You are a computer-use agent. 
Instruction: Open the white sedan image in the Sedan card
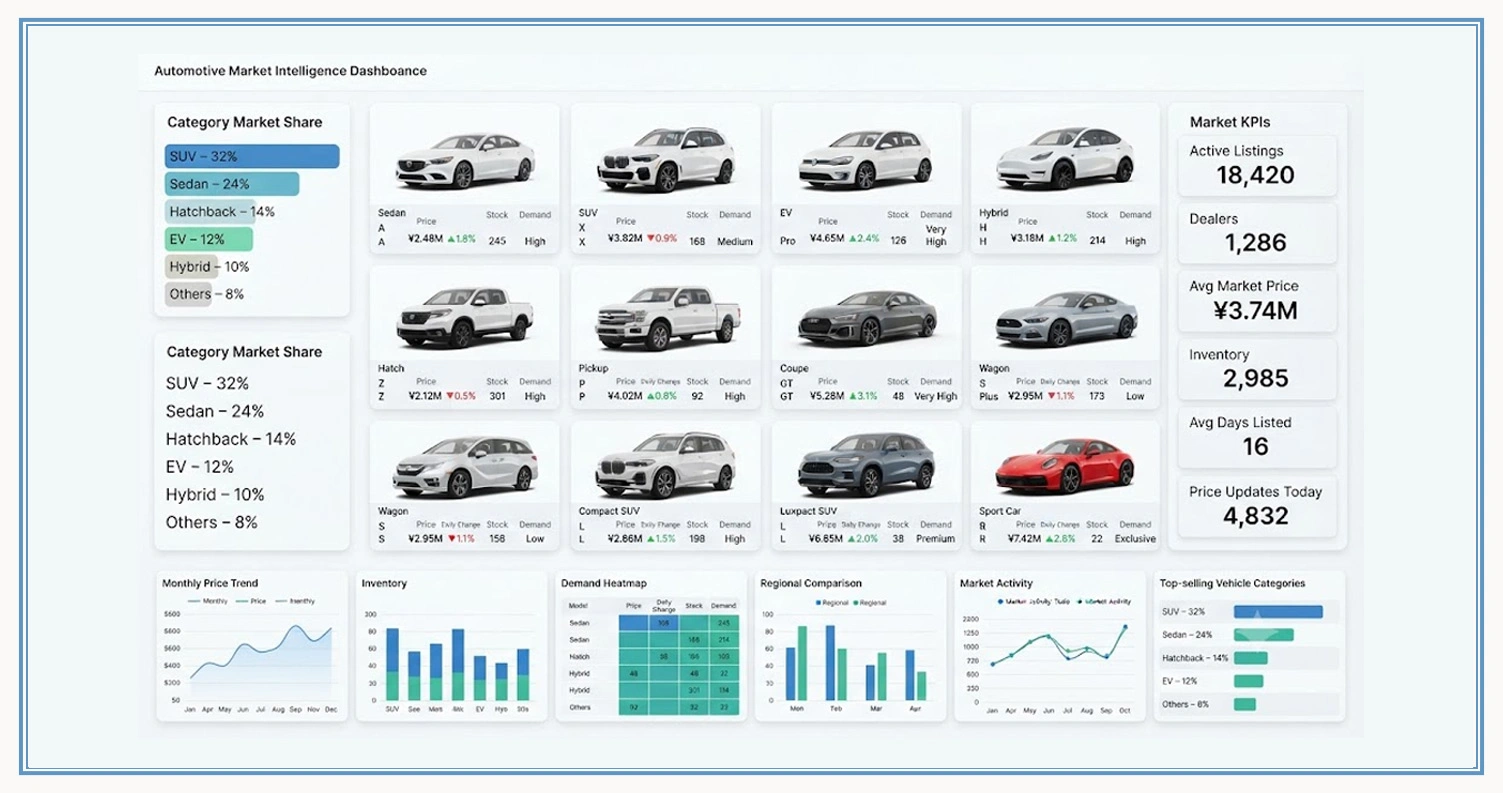[x=464, y=159]
